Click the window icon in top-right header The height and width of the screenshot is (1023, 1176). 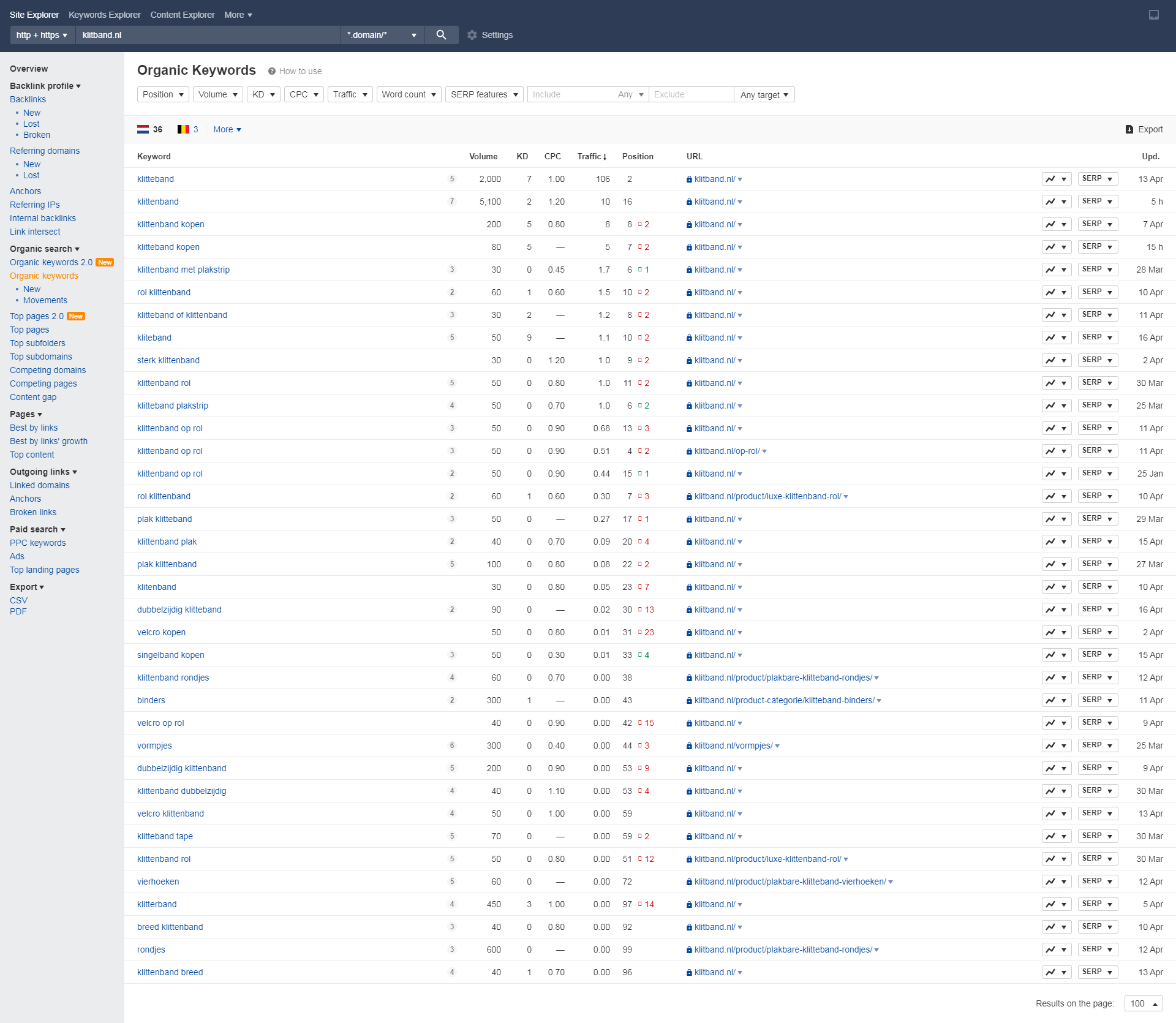1154,15
